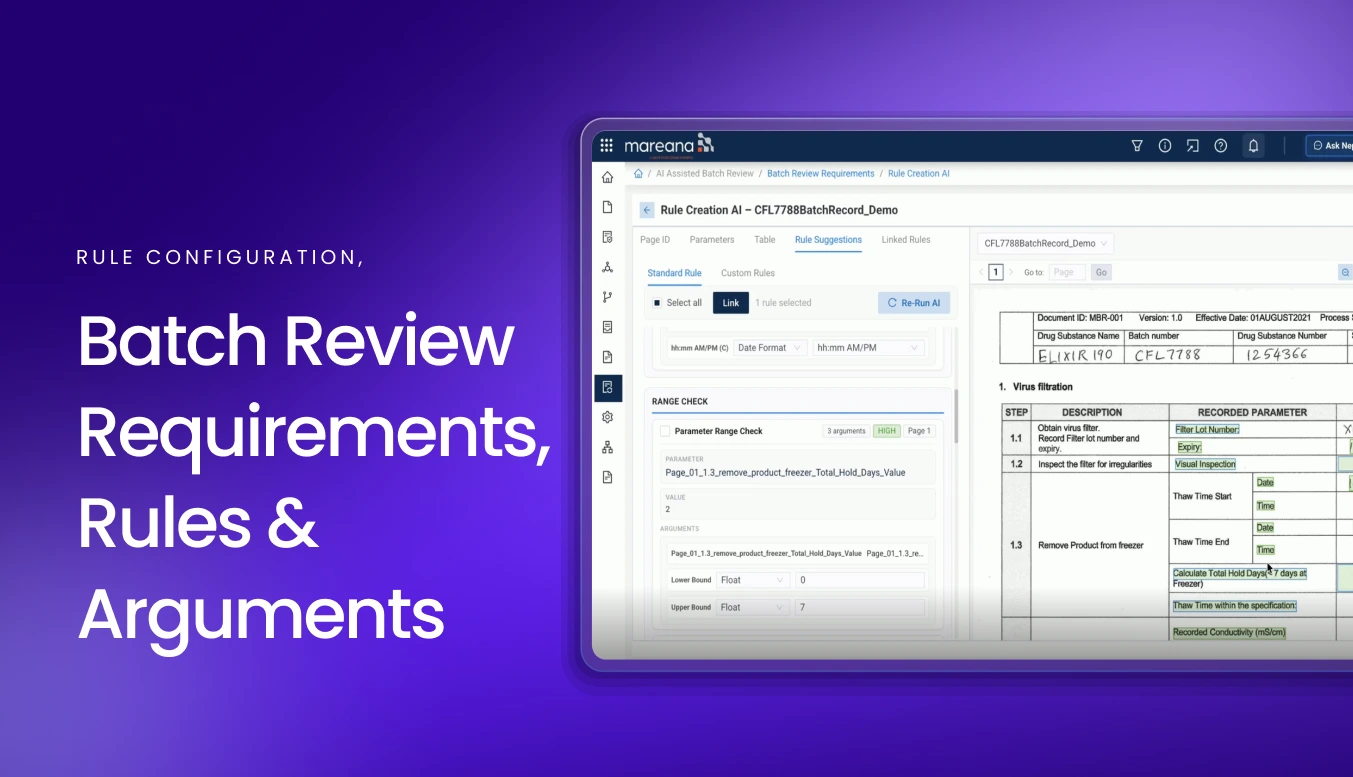This screenshot has height=777, width=1353.
Task: Select the Rule Suggestions tab
Action: (828, 240)
